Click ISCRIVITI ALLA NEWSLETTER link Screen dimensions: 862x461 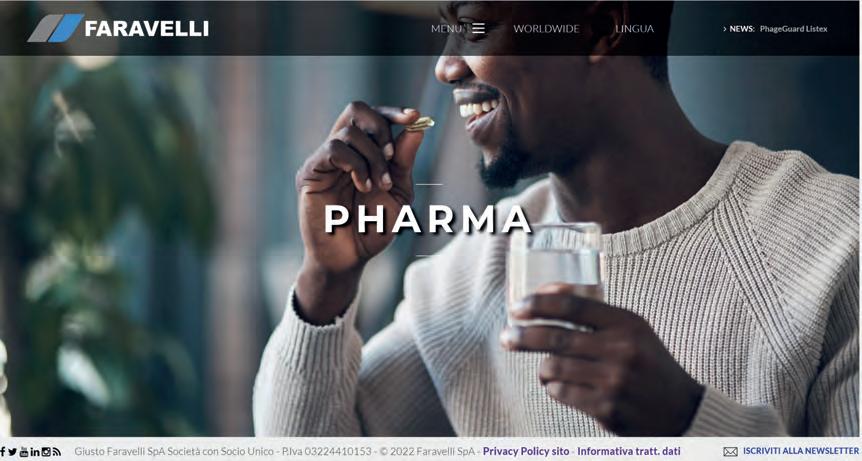(x=801, y=451)
